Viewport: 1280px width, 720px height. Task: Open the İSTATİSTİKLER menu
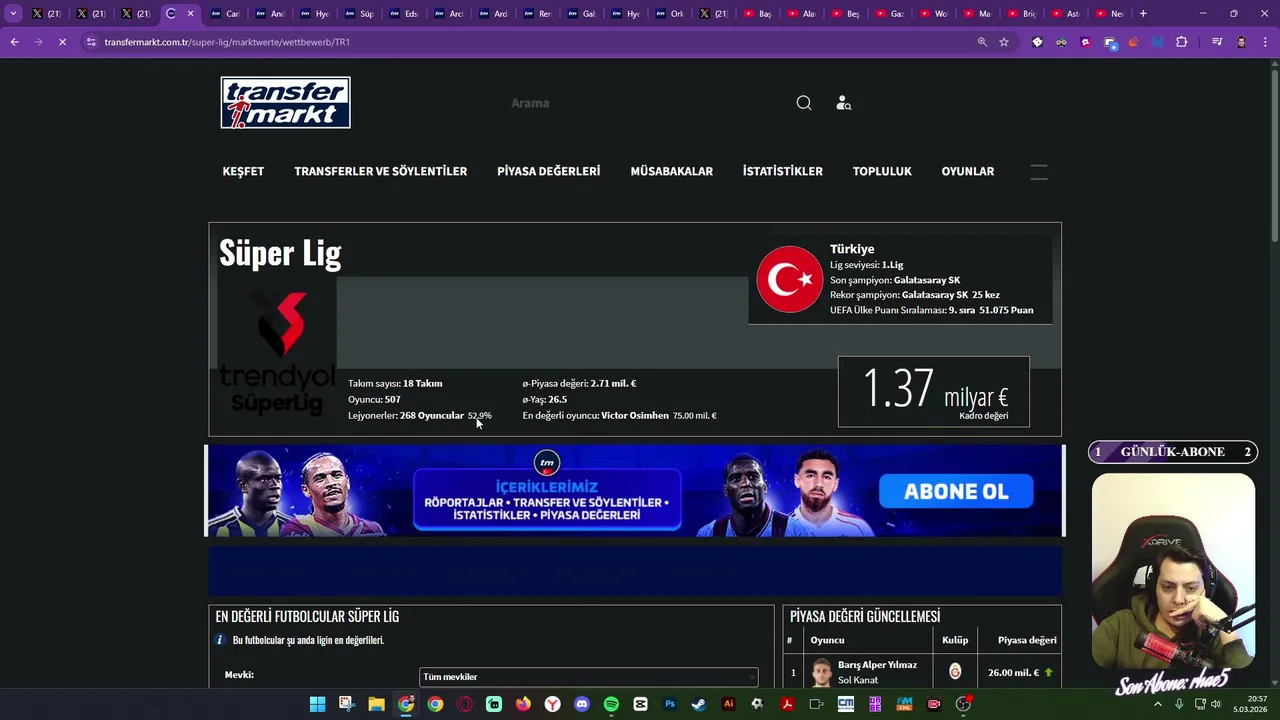pyautogui.click(x=782, y=171)
